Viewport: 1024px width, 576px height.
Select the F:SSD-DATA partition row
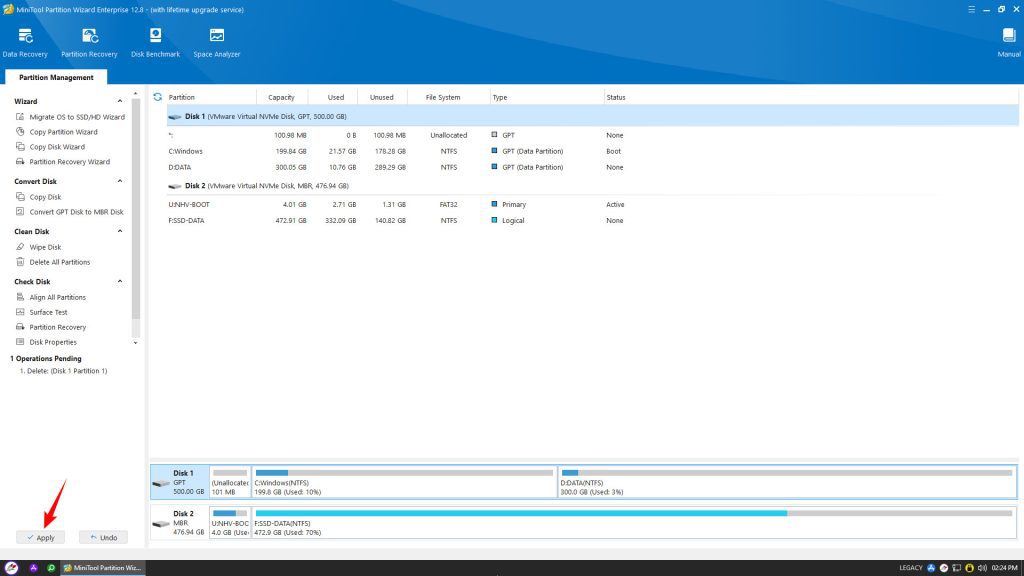[592, 220]
